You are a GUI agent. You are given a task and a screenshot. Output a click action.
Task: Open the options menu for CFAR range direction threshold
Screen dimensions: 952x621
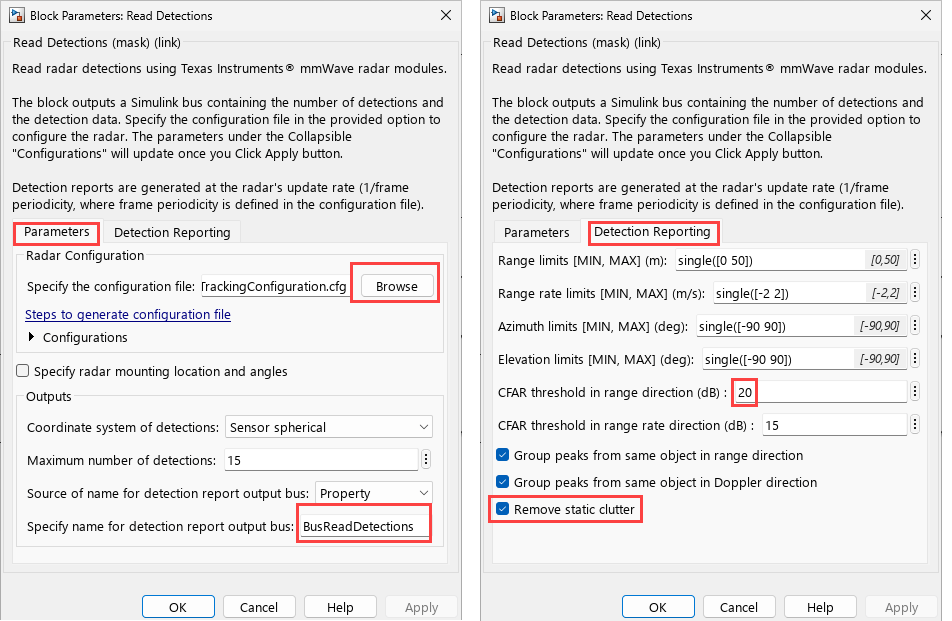[x=914, y=392]
